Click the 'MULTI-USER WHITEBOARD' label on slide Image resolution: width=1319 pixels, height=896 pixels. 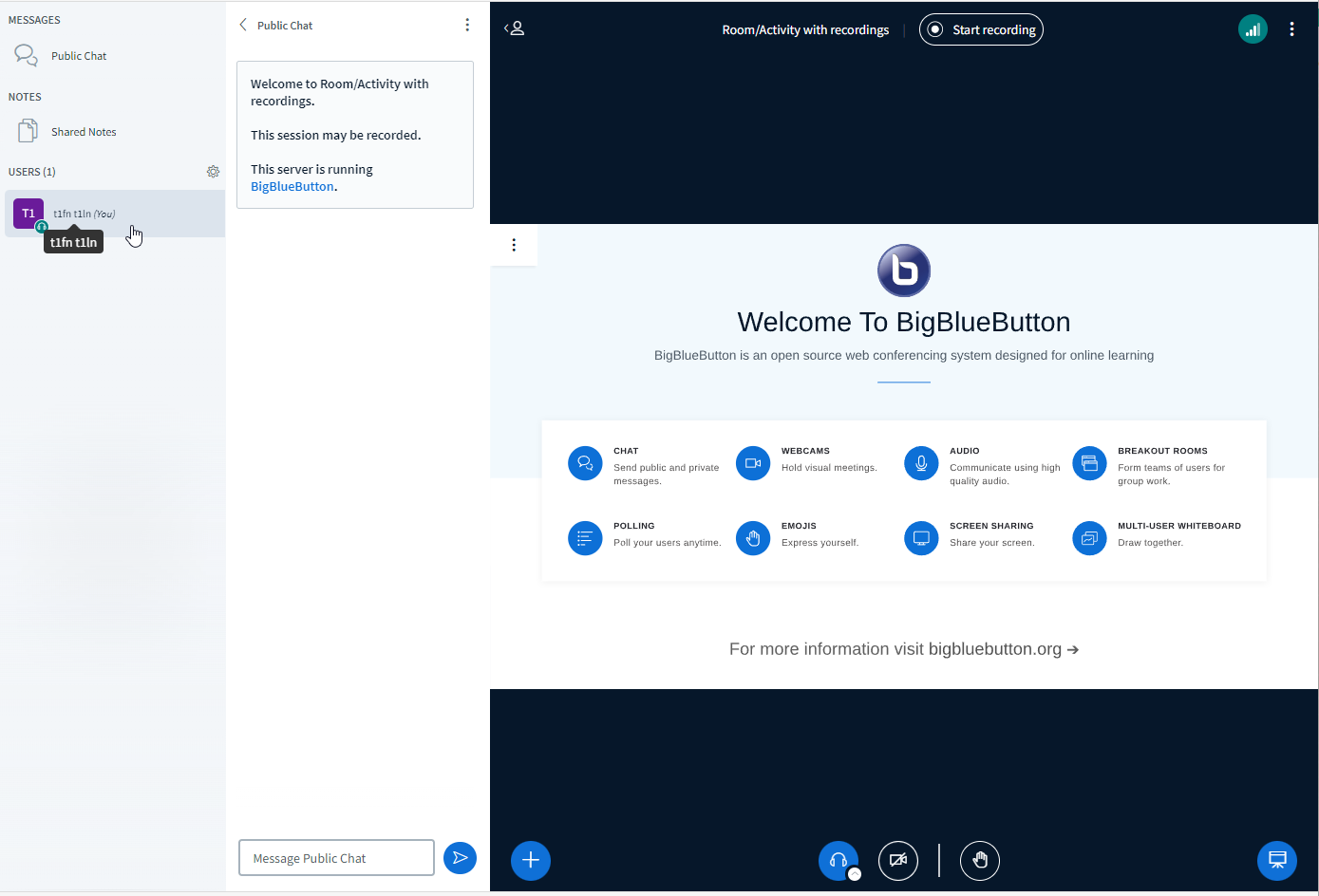click(x=1179, y=526)
